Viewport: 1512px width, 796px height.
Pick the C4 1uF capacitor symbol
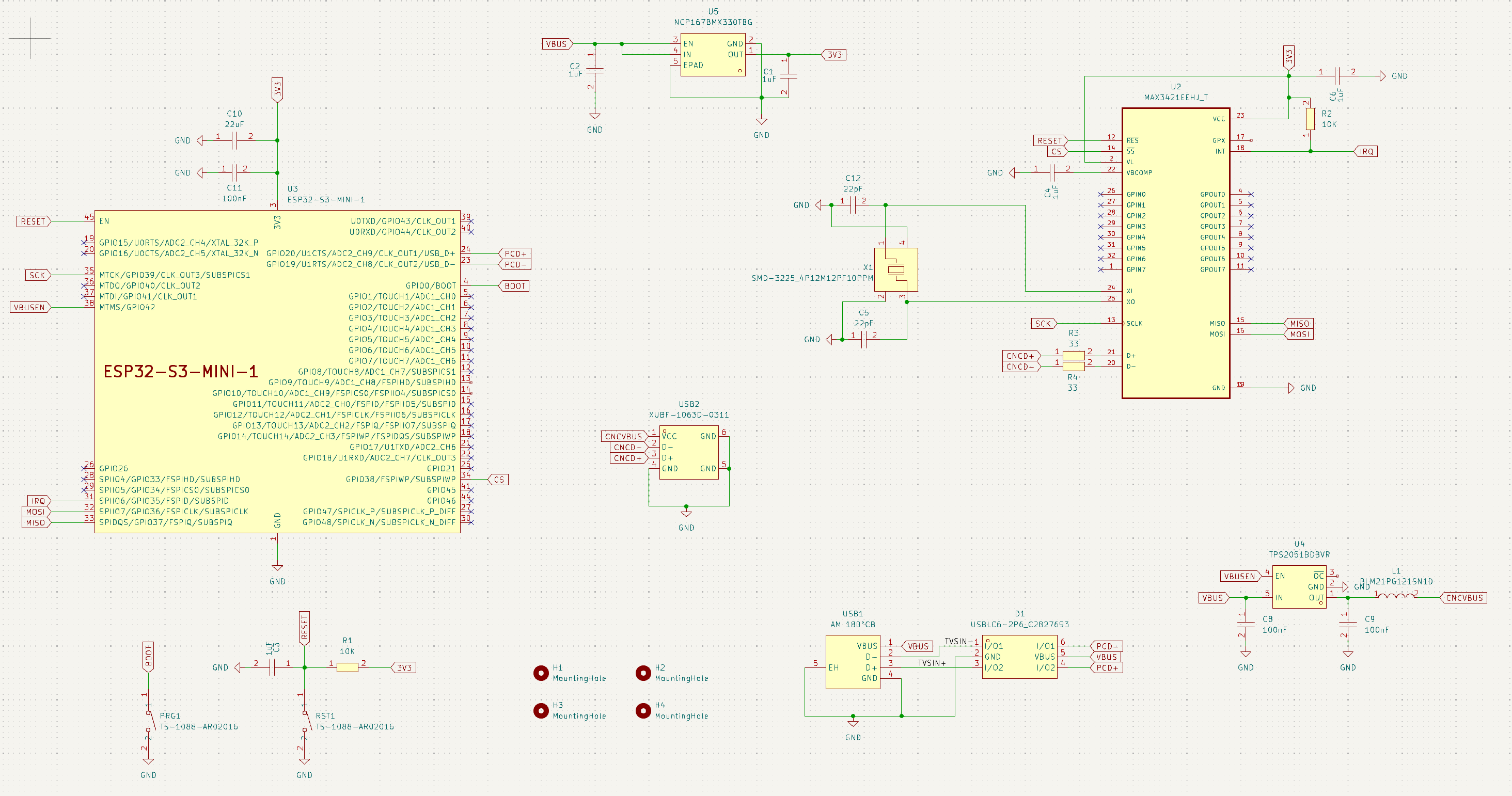(1052, 172)
